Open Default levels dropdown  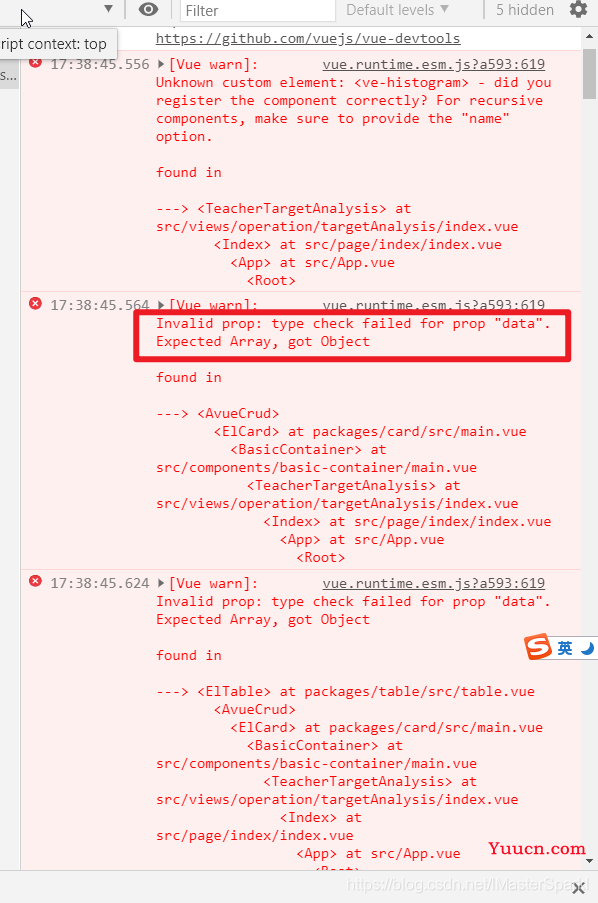397,10
